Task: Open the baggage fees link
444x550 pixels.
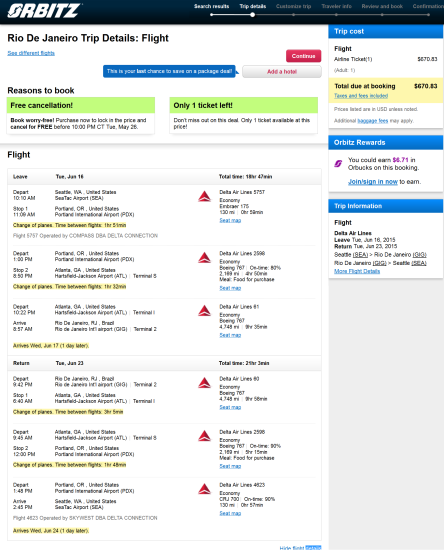Action: [372, 121]
